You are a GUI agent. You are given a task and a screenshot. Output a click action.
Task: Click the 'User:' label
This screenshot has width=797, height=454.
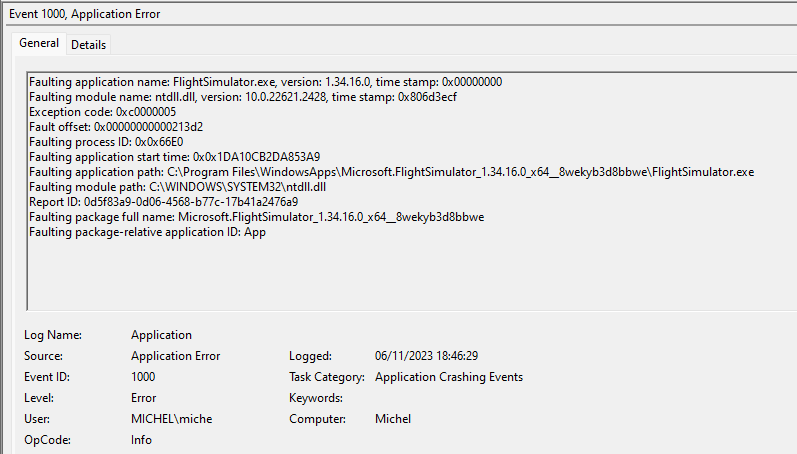click(x=37, y=419)
